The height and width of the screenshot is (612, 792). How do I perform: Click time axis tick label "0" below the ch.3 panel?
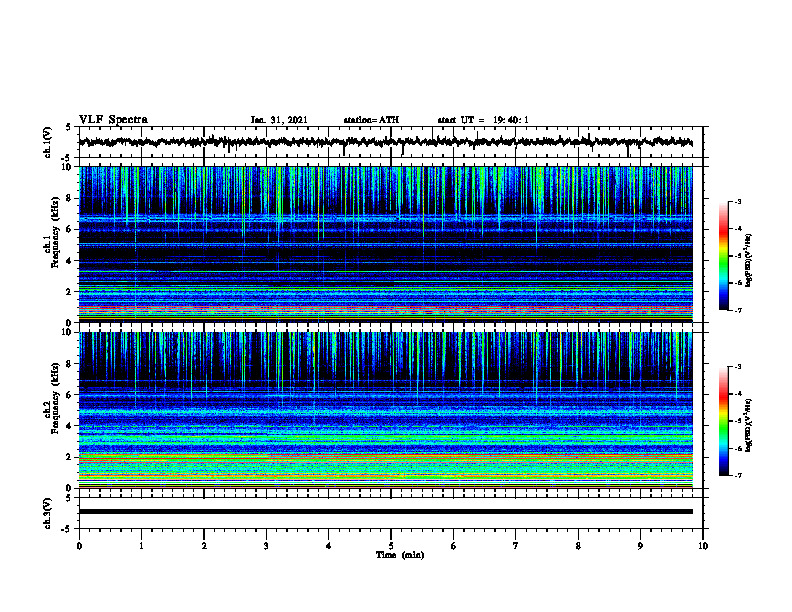point(79,546)
